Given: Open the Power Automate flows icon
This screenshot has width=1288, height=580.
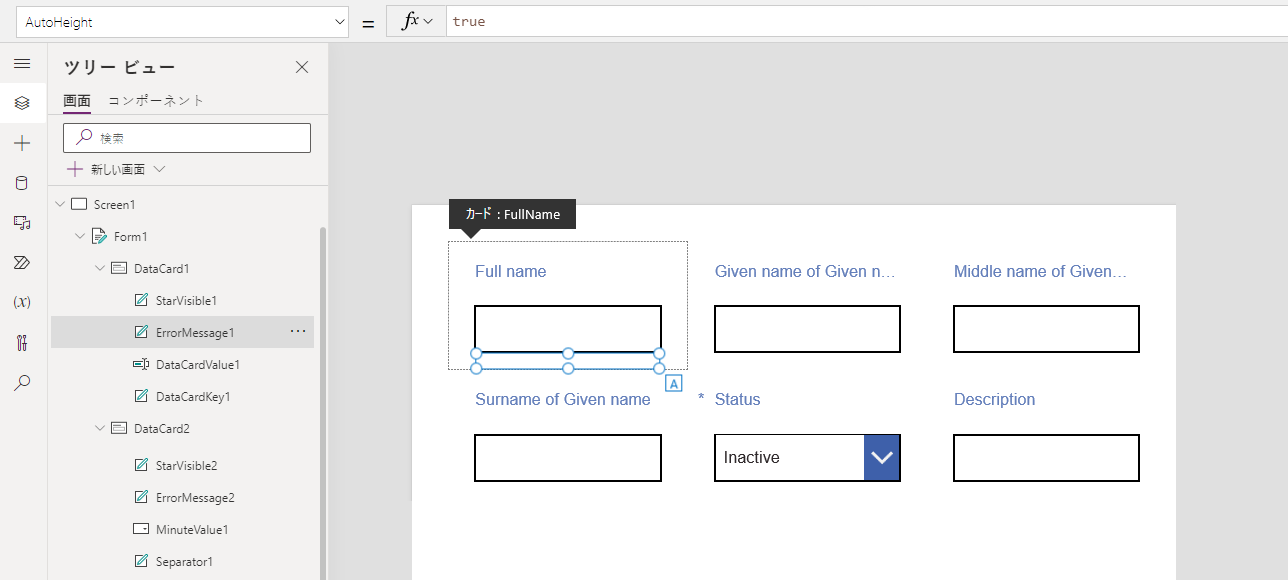Looking at the screenshot, I should click(22, 263).
